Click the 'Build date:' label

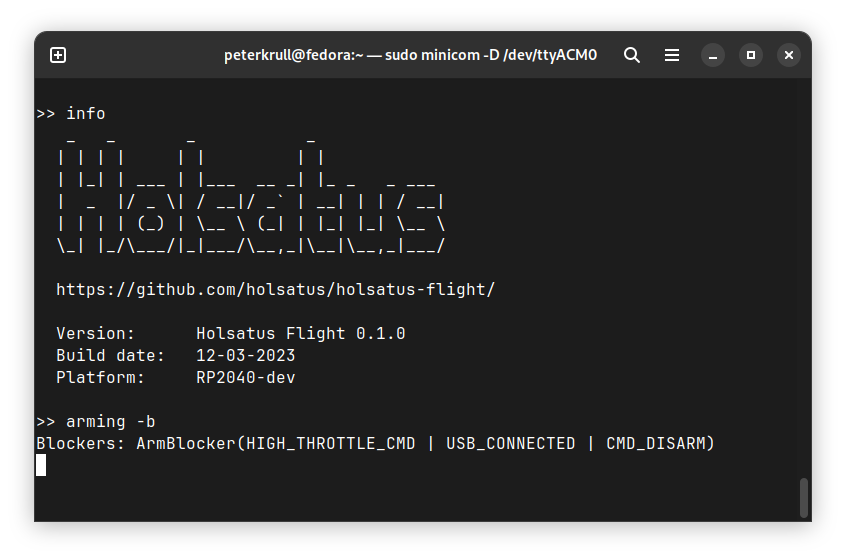pyautogui.click(x=110, y=356)
